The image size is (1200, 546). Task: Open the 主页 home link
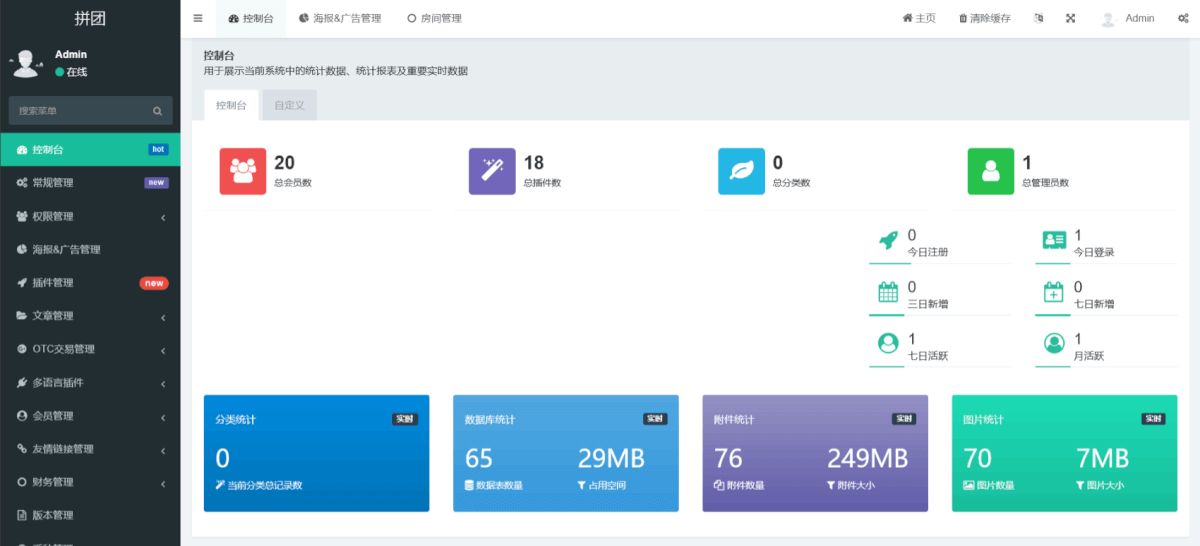click(919, 18)
